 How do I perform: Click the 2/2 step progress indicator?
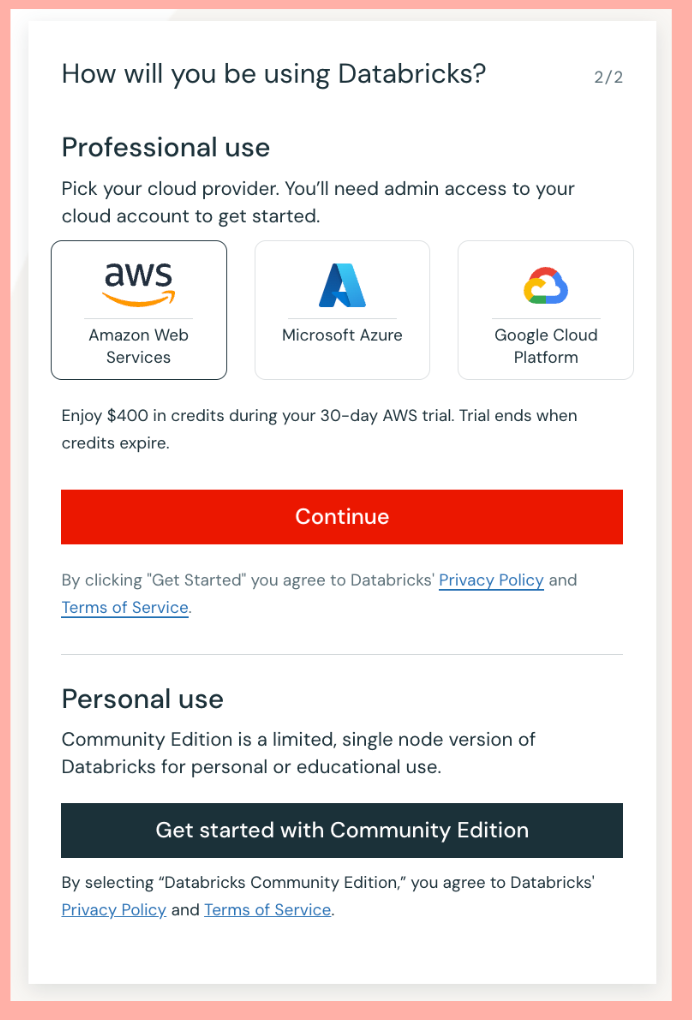pyautogui.click(x=606, y=75)
